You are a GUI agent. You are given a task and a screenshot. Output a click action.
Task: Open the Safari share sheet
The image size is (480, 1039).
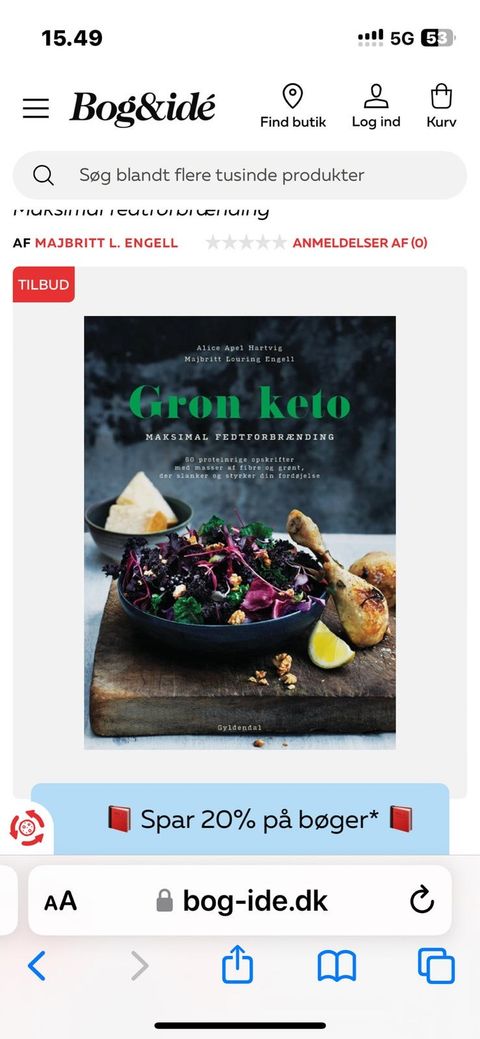237,964
